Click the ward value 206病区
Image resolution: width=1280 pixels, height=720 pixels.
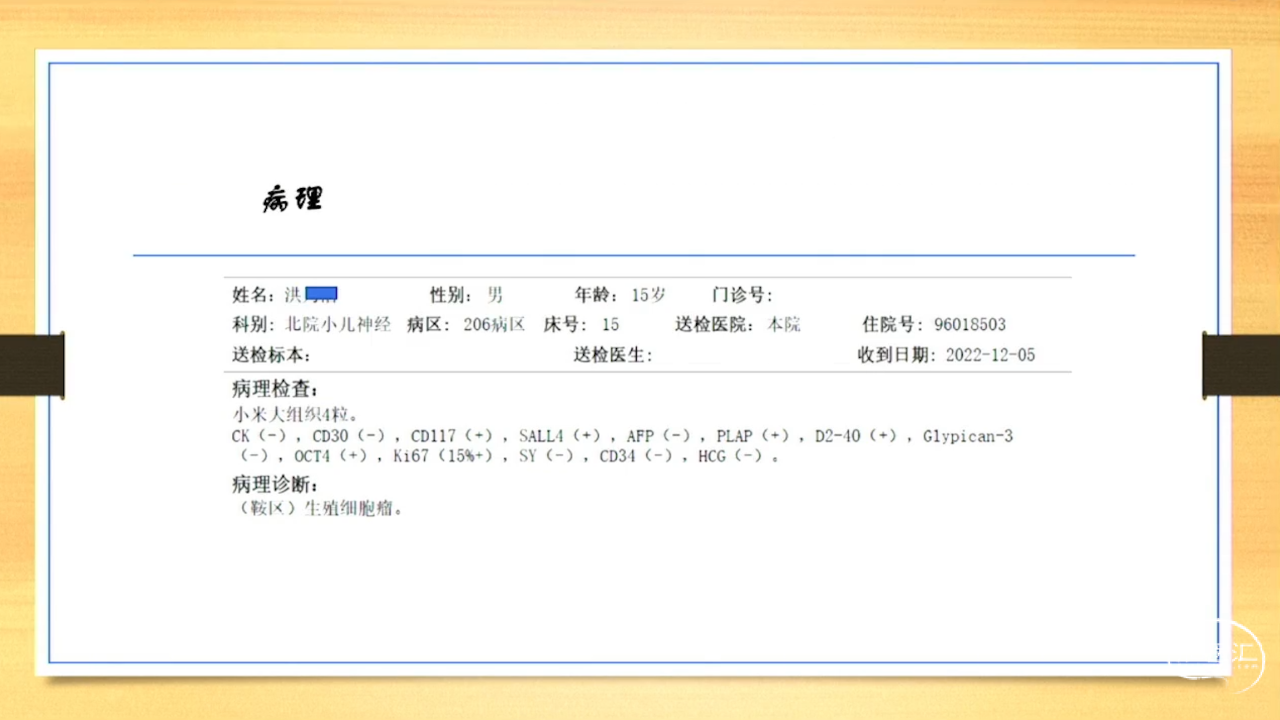(494, 325)
